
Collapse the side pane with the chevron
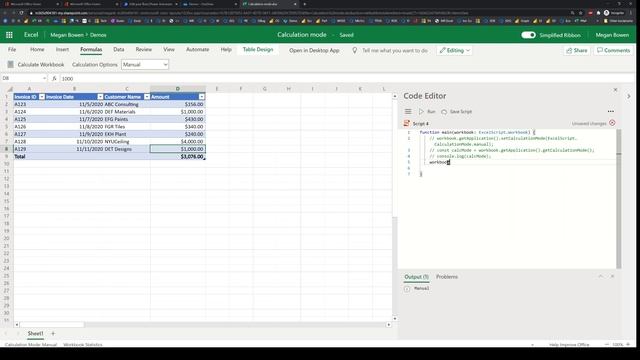tap(629, 96)
